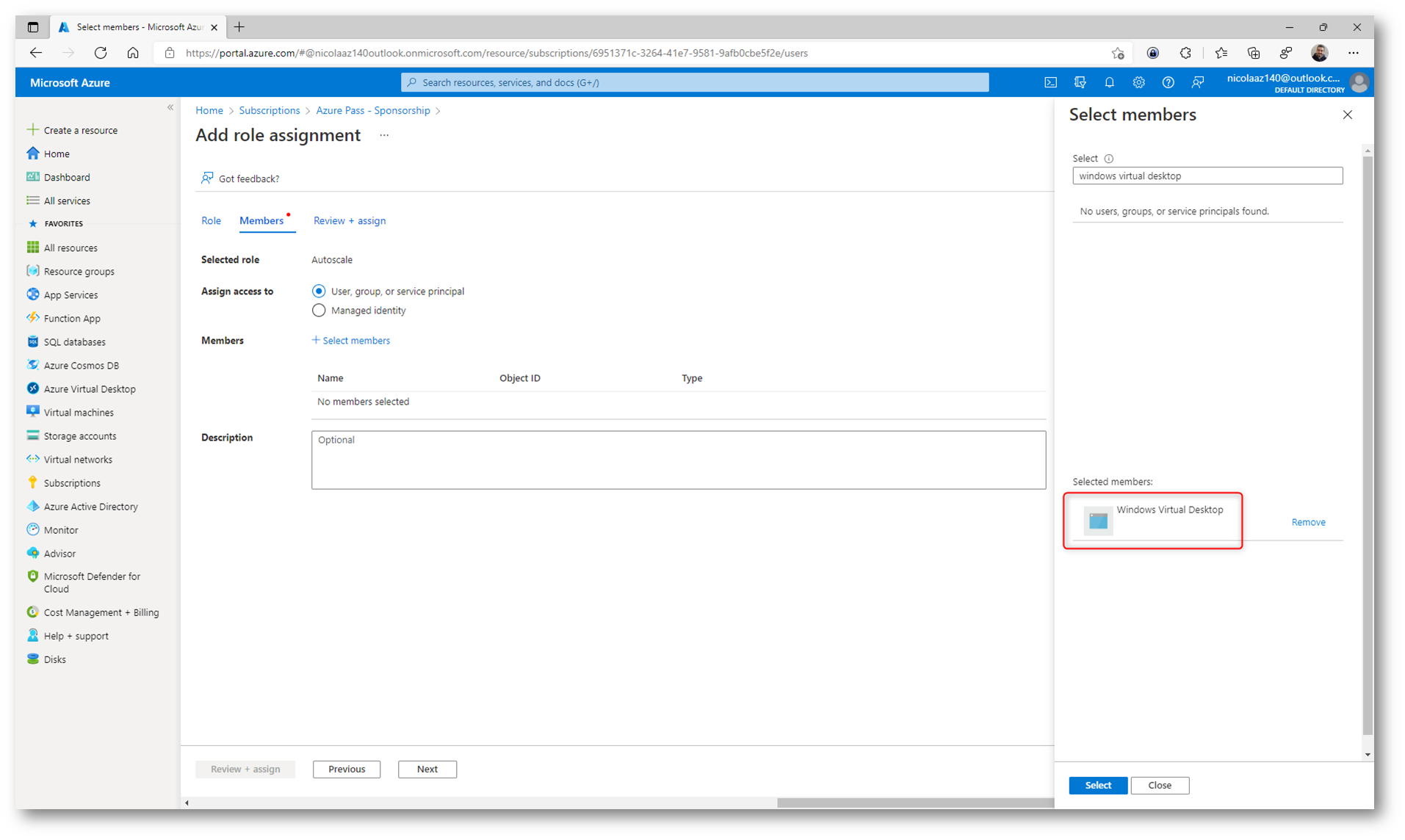Open browser extensions puzzle icon
Viewport: 1405px width, 840px height.
pos(1185,53)
